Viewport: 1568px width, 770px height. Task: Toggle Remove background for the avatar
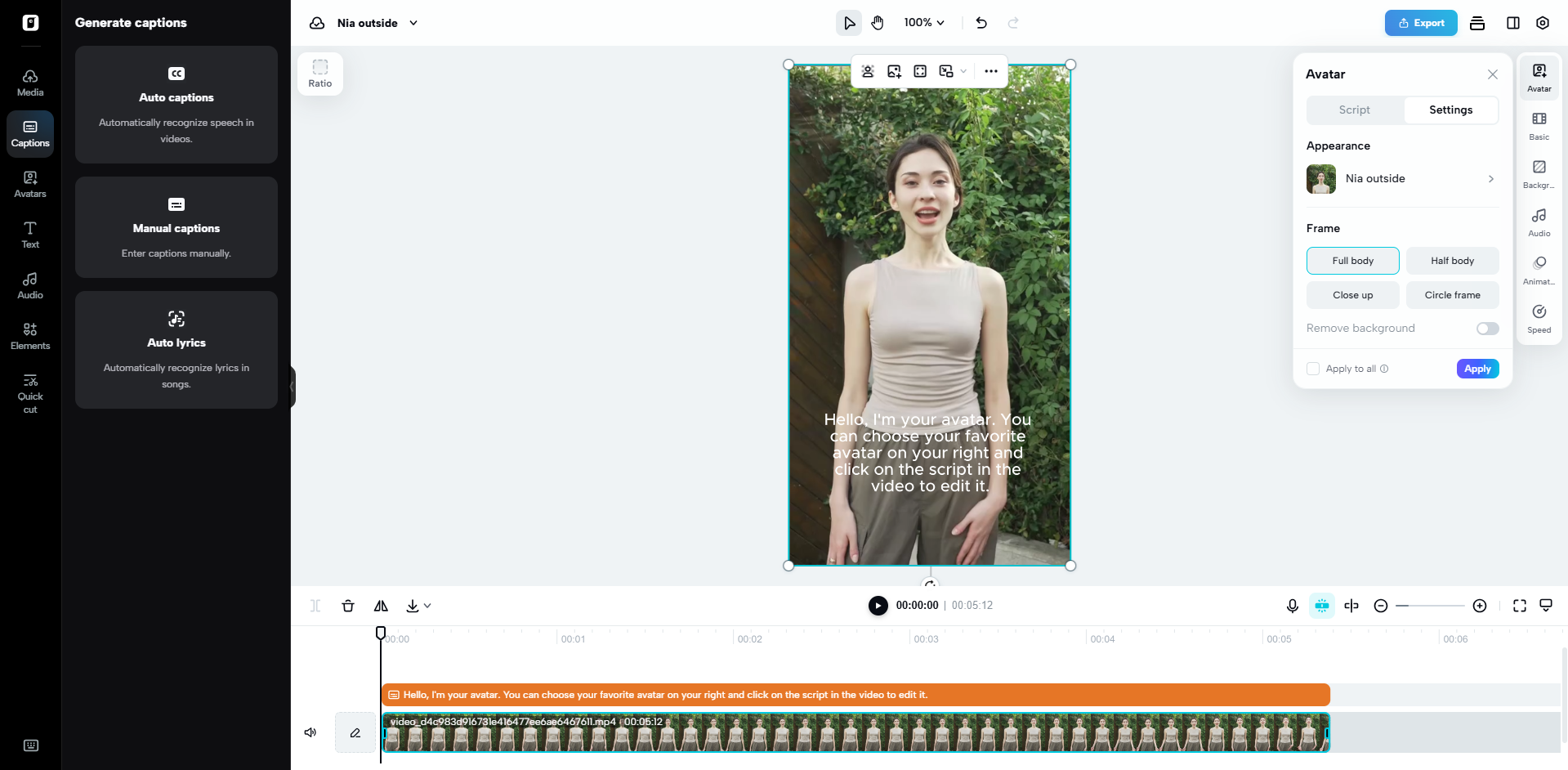click(x=1486, y=328)
